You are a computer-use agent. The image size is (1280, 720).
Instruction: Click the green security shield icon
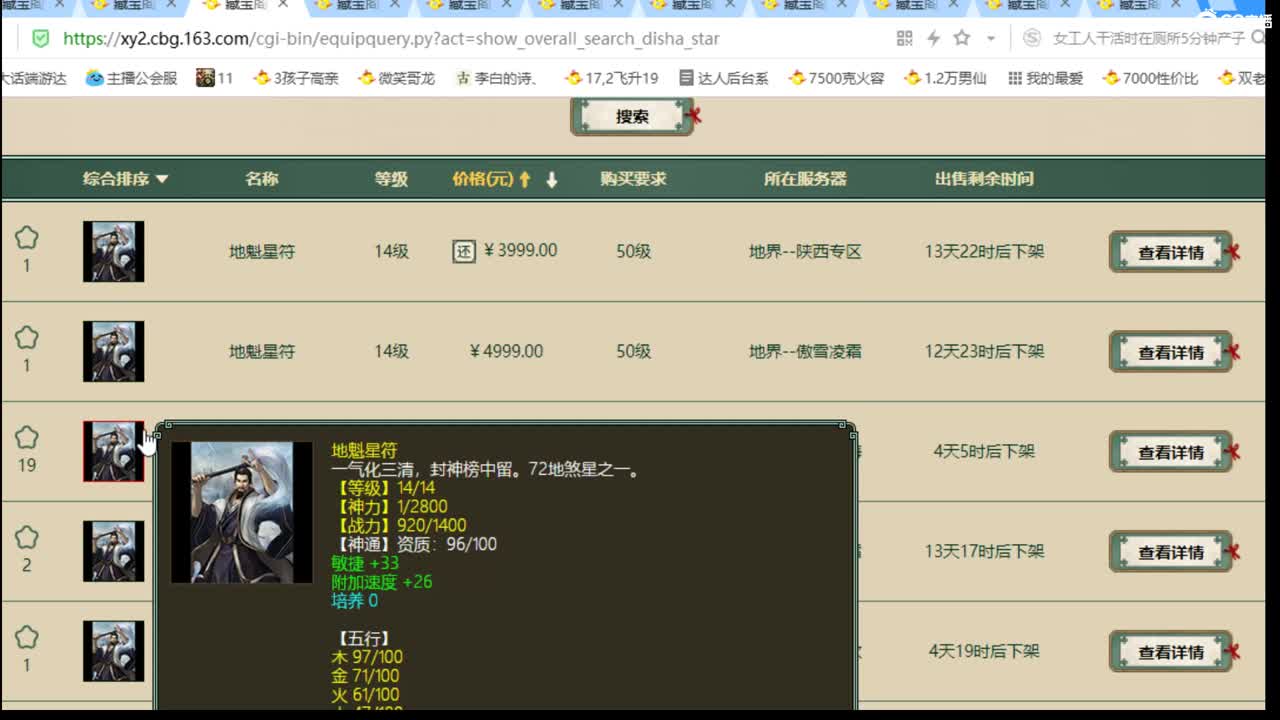click(x=40, y=39)
